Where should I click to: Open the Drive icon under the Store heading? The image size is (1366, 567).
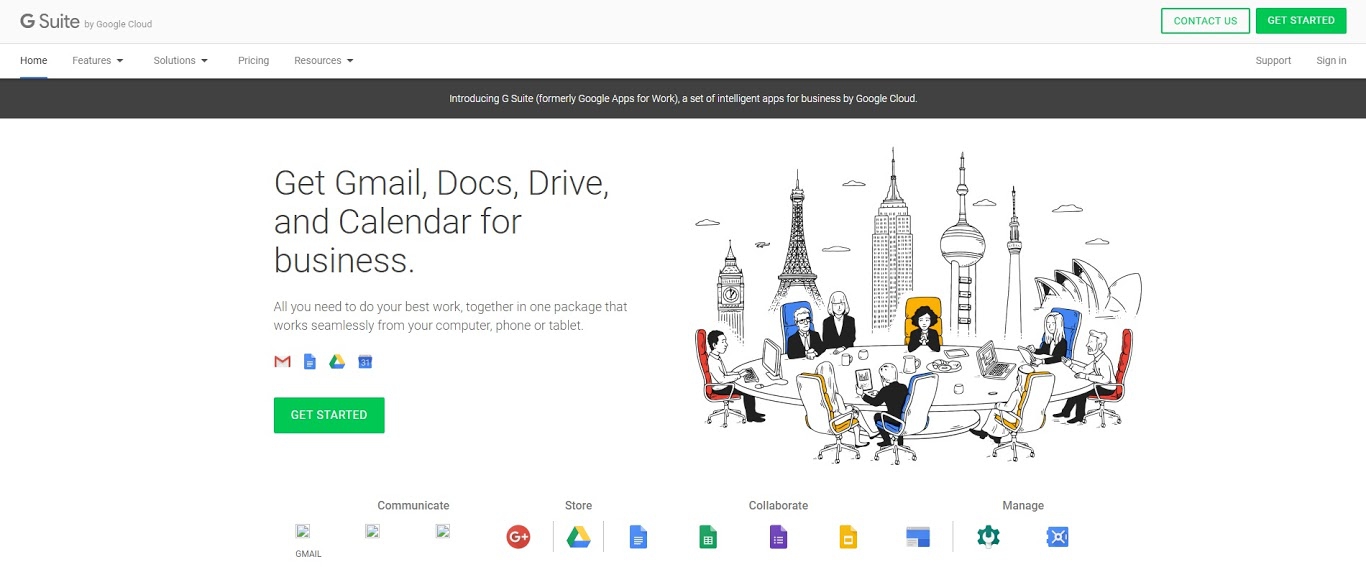578,537
